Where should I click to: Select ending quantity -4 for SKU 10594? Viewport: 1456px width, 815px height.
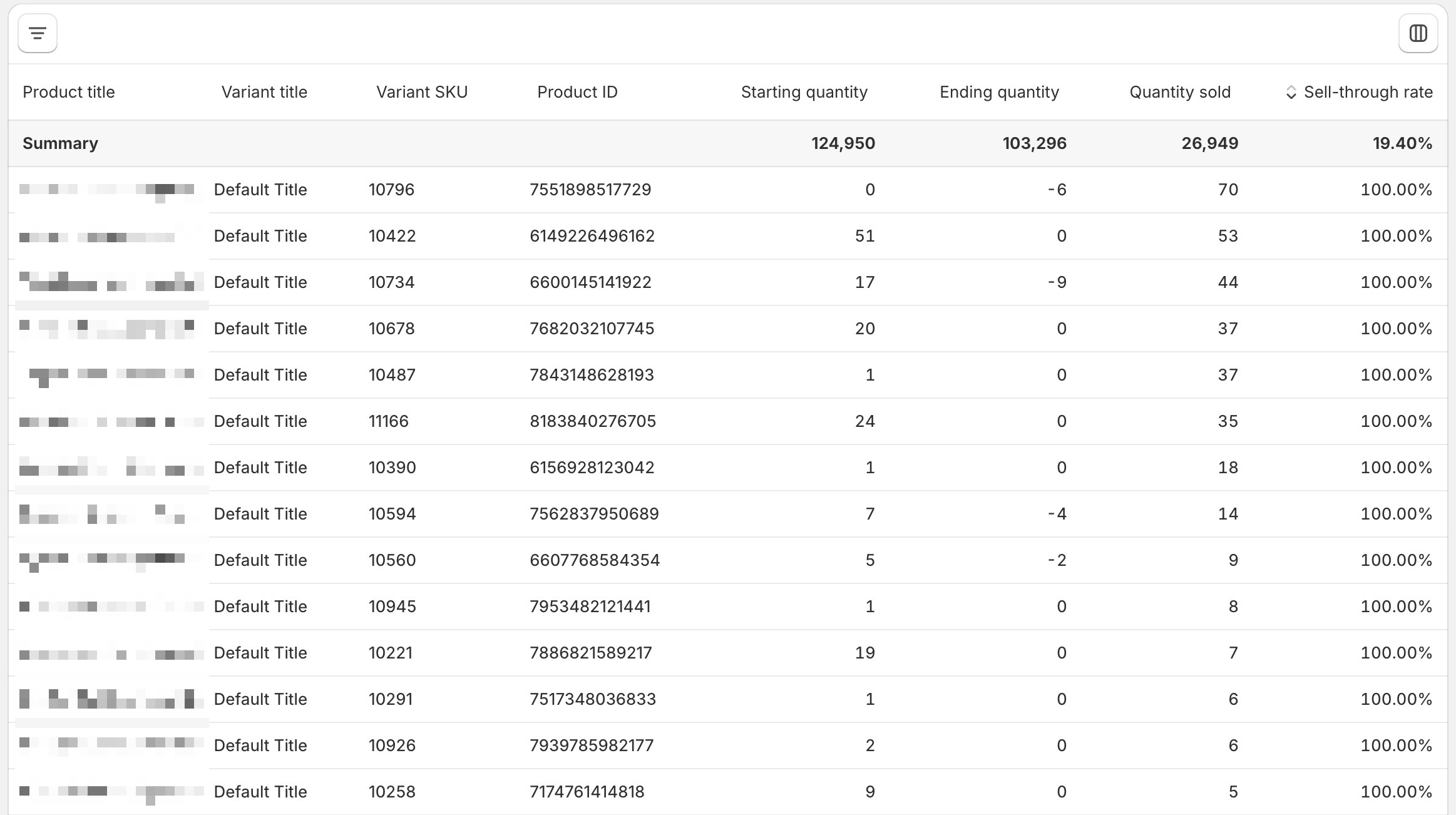[1057, 514]
